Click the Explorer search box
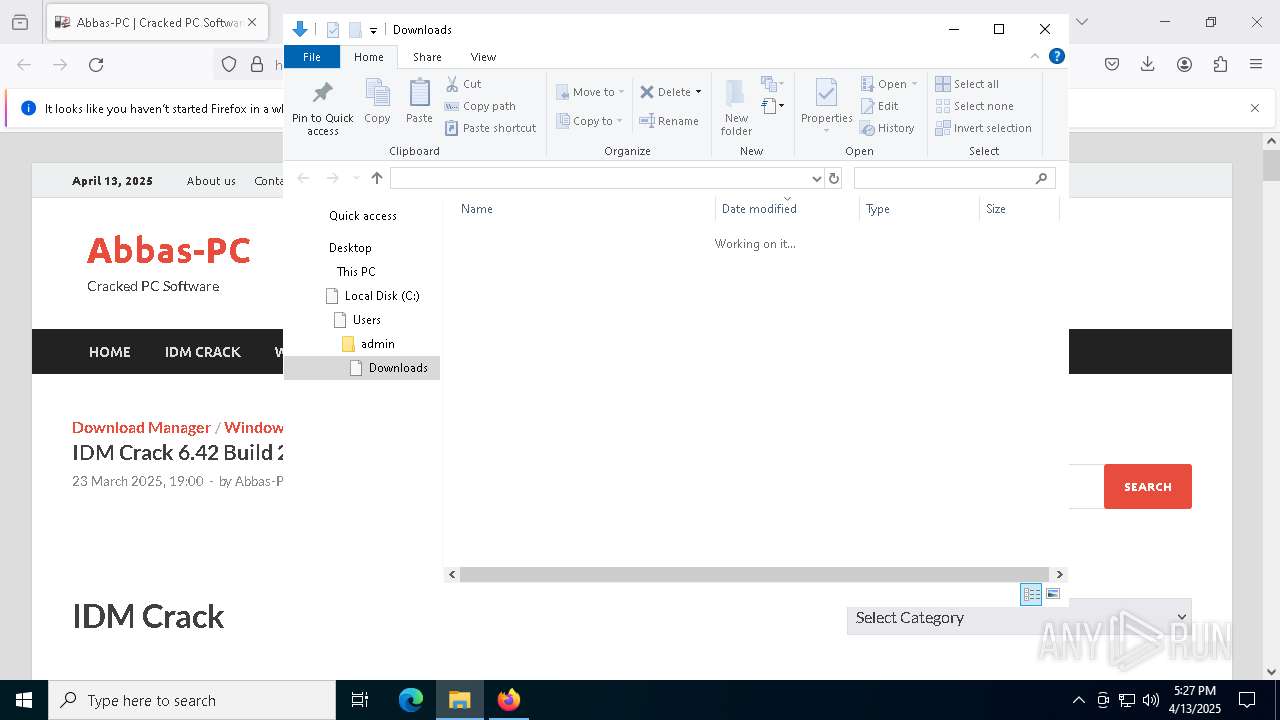The width and height of the screenshot is (1280, 720). 954,178
